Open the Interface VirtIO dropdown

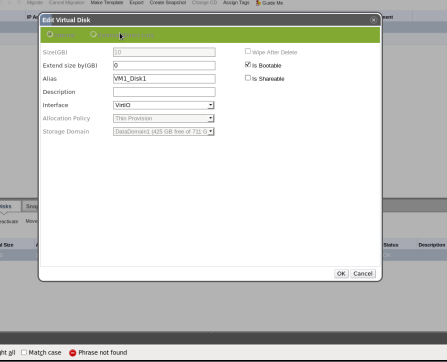click(x=164, y=105)
